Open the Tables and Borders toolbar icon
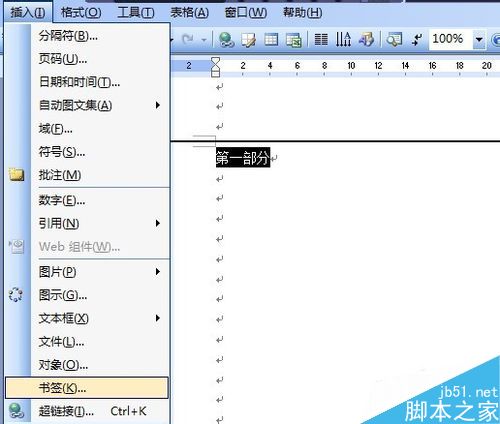 pyautogui.click(x=249, y=40)
